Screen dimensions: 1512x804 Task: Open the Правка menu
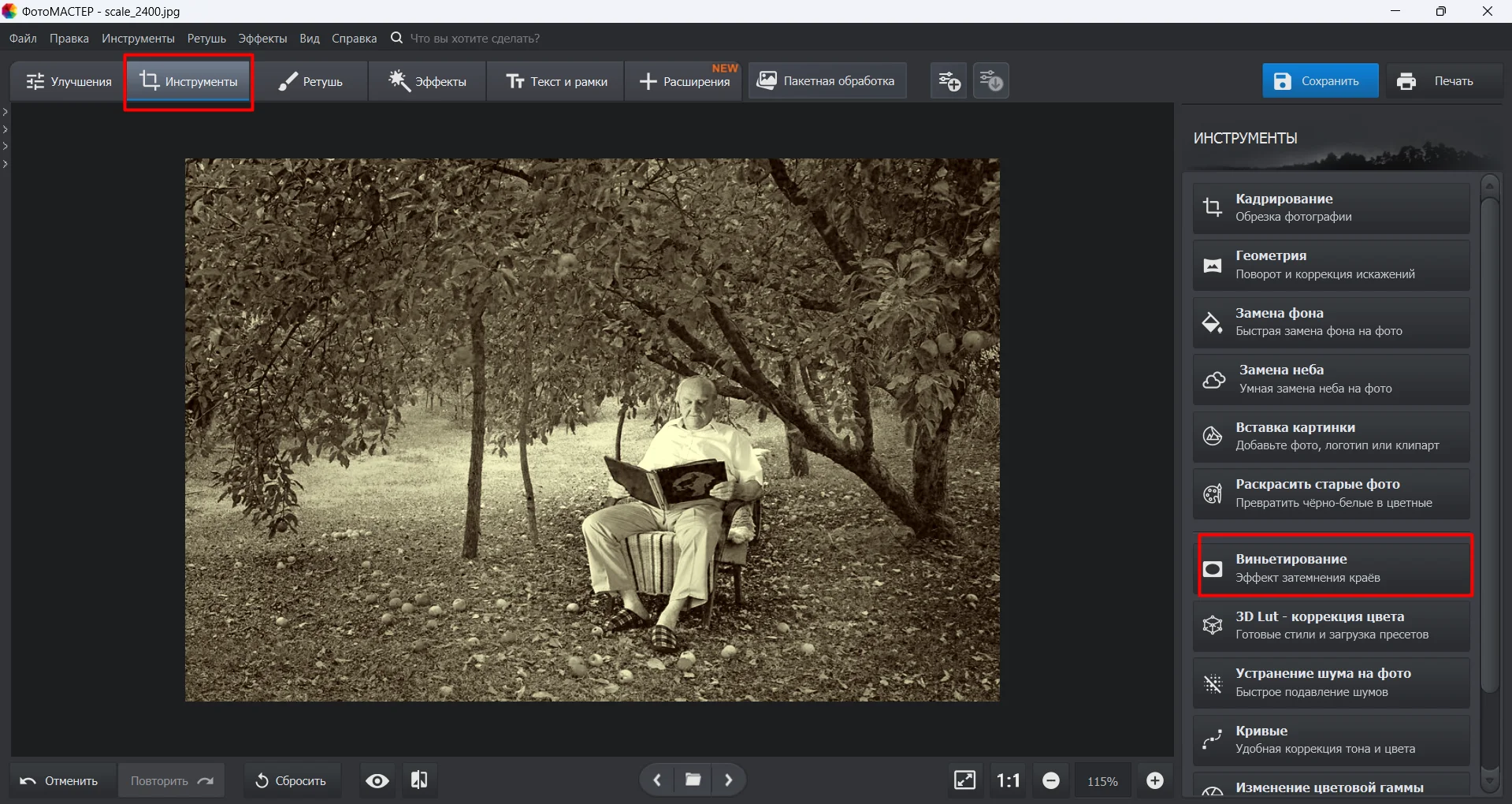pos(69,38)
